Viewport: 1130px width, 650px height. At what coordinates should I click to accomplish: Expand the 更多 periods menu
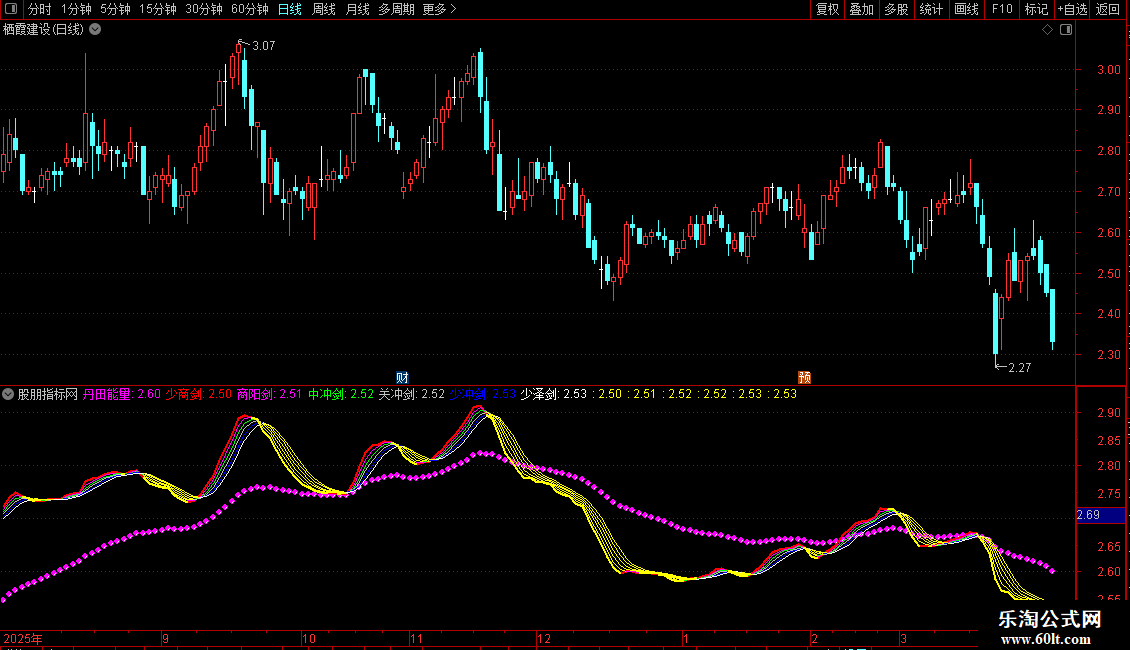(439, 10)
